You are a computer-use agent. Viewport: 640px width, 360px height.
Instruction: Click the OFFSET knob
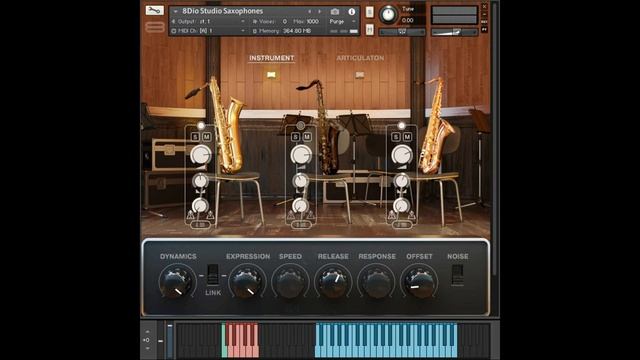(x=420, y=282)
